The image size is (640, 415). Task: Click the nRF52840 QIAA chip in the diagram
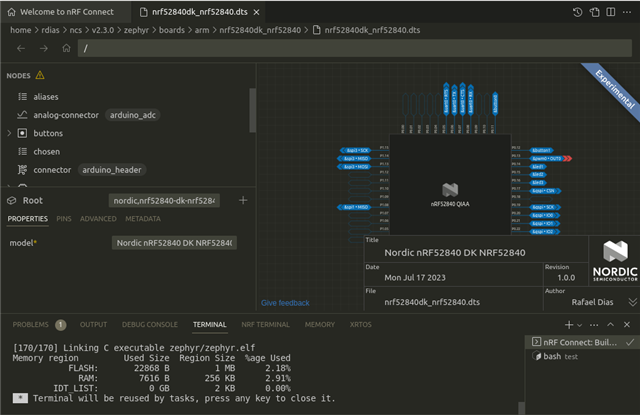(450, 184)
